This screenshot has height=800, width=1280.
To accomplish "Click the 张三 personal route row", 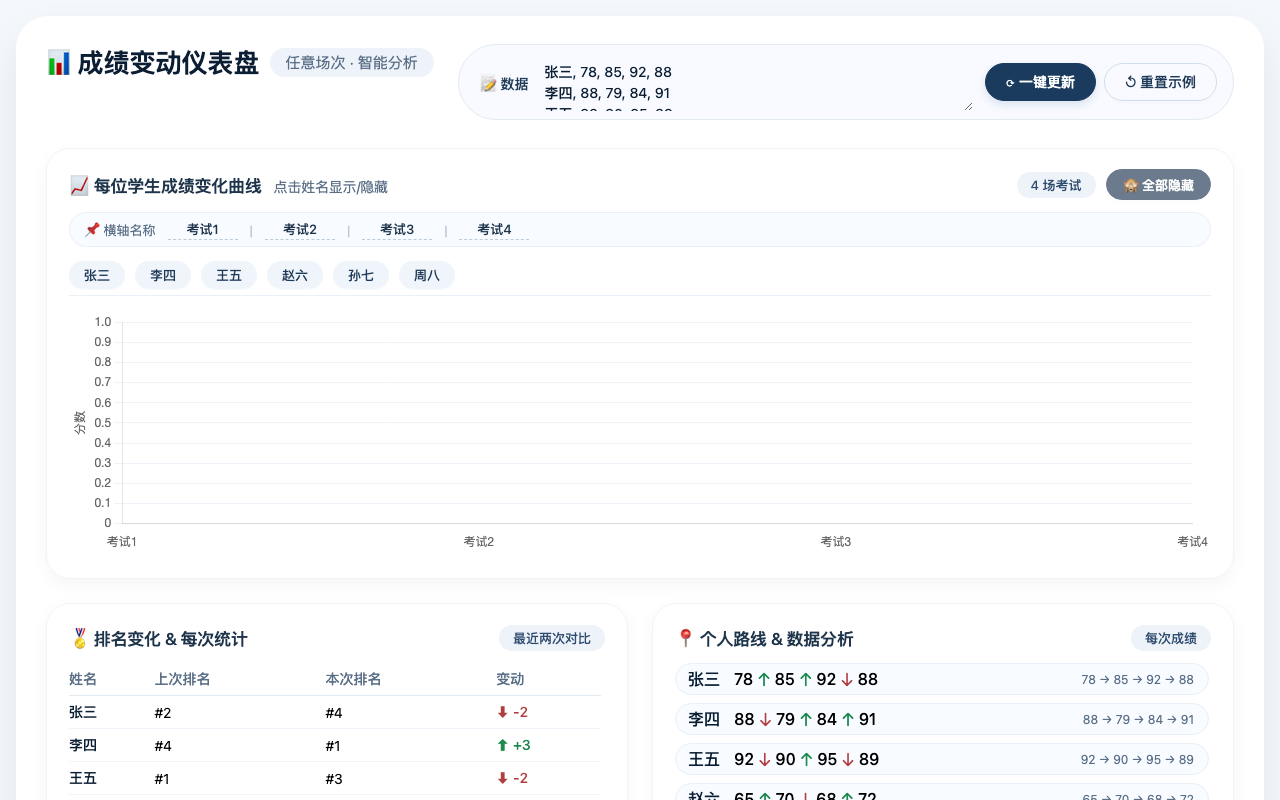I will 942,679.
